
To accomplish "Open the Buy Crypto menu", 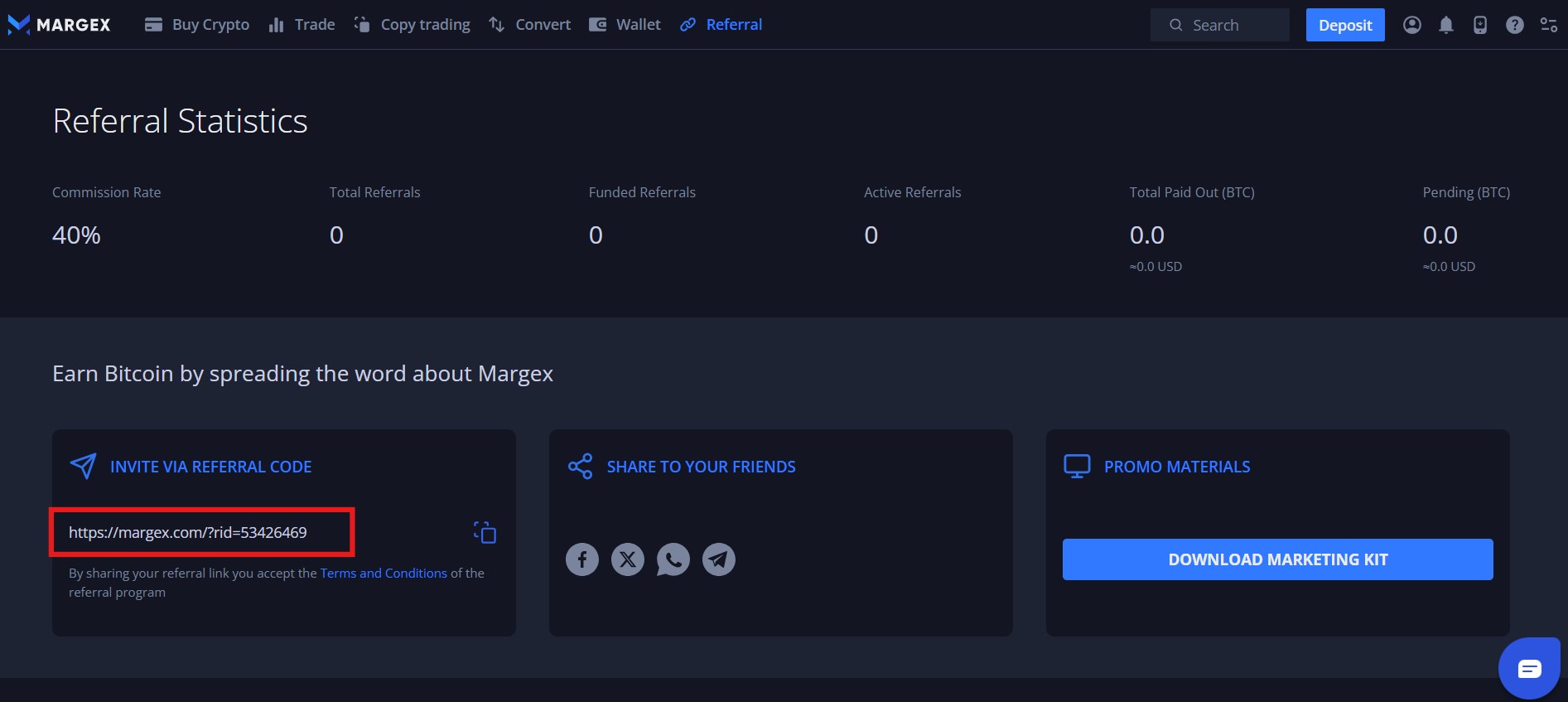I will (x=197, y=25).
